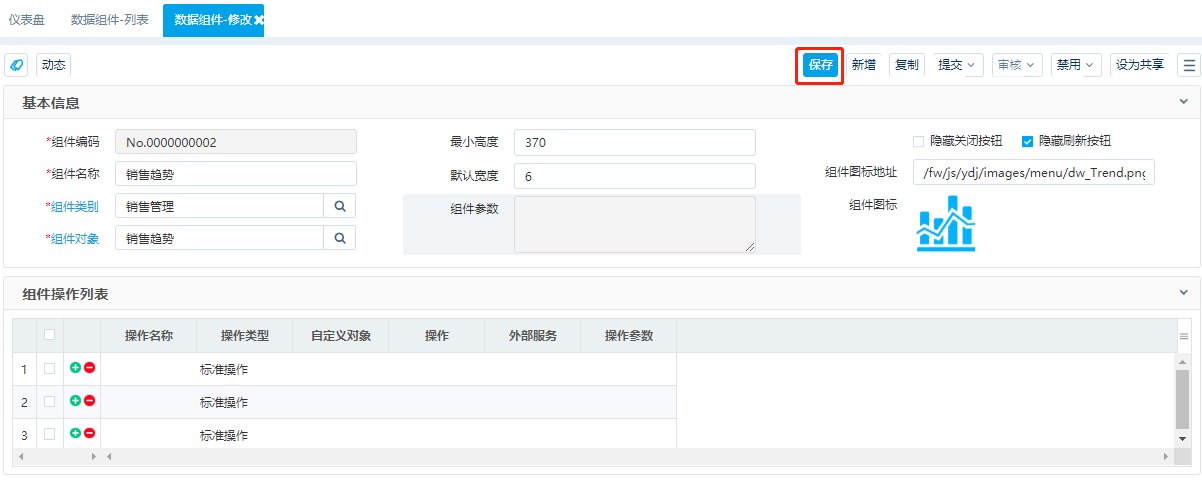
Task: Click the 最小高度 input field
Action: 635,143
